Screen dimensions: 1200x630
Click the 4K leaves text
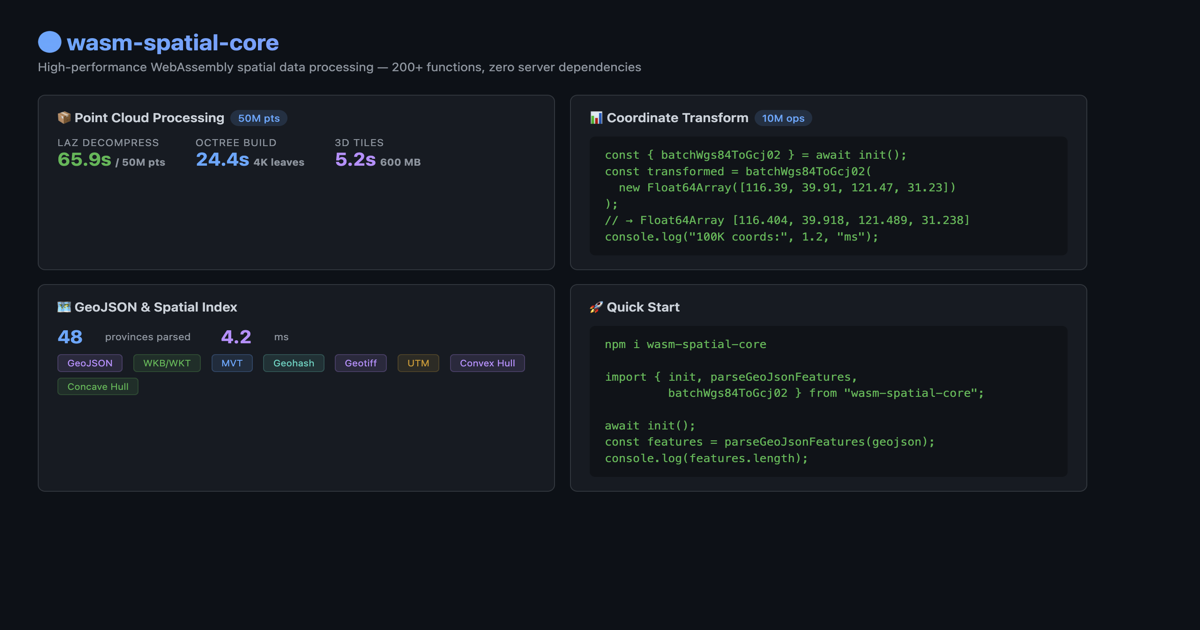point(279,162)
